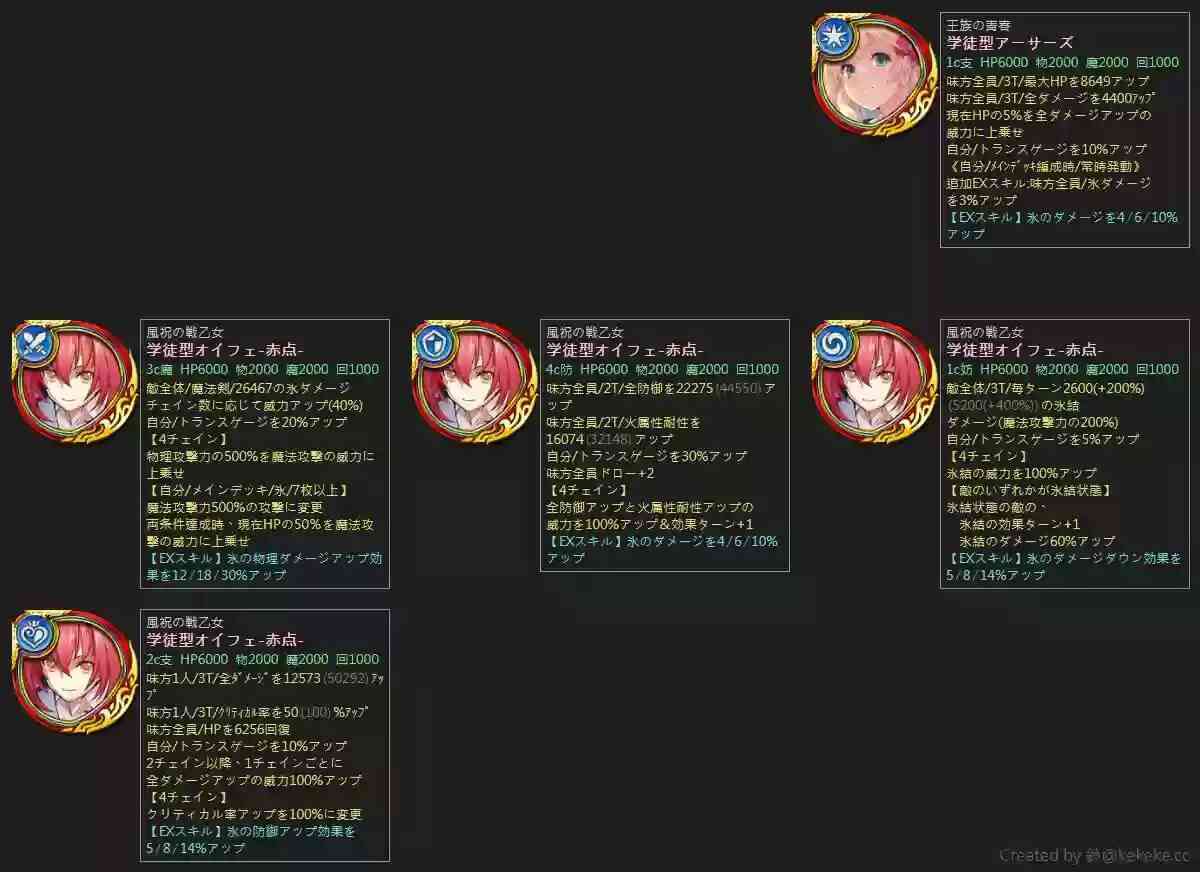Click the shield badge on the 4c防 portrait
1200x872 pixels.
431,344
